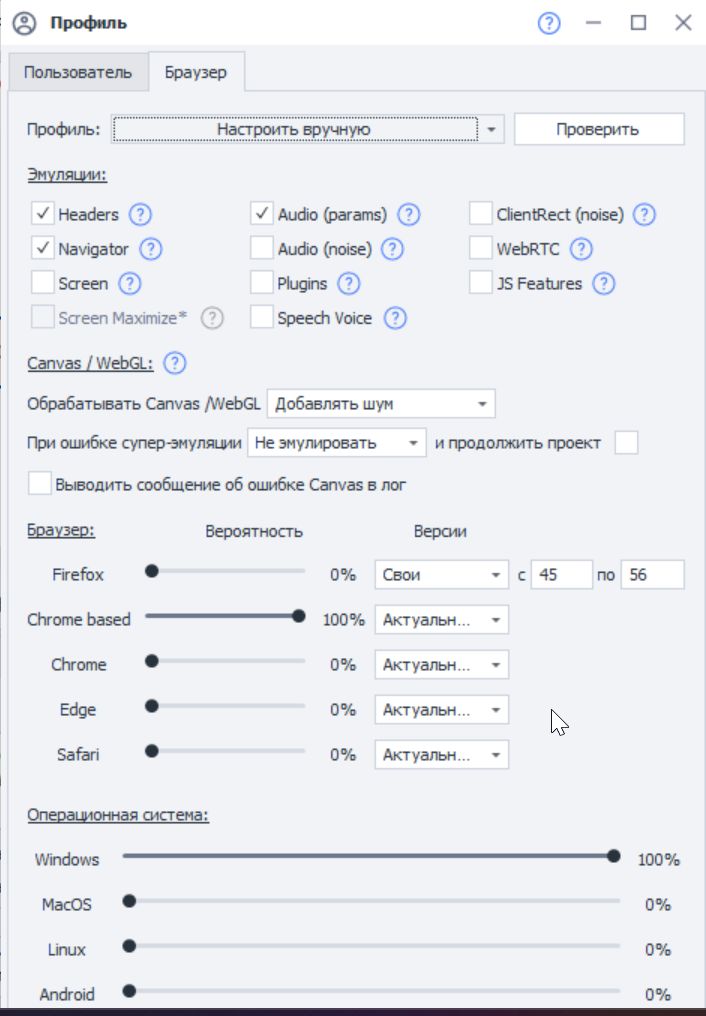
Task: Uncheck the Headers checkbox
Action: tap(42, 214)
